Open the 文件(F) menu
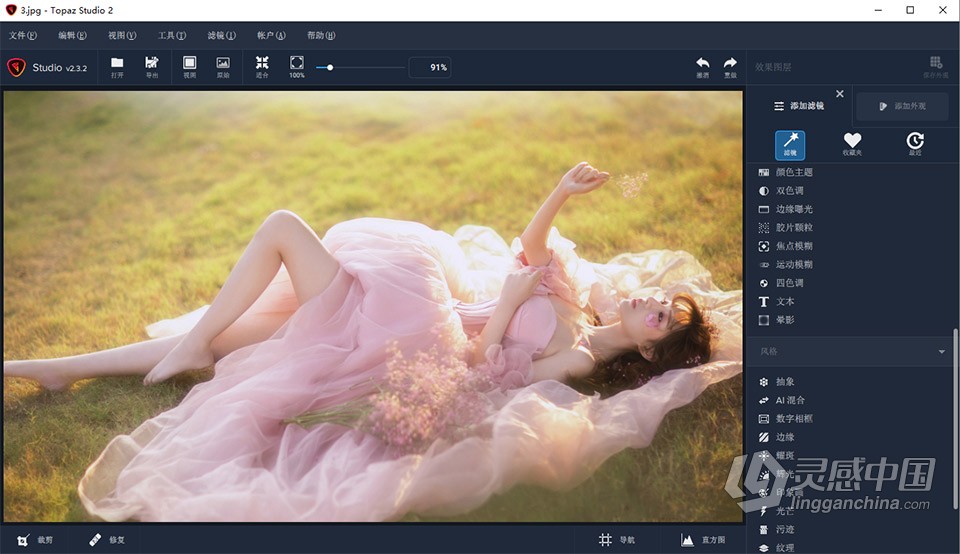Image resolution: width=960 pixels, height=554 pixels. click(x=23, y=36)
